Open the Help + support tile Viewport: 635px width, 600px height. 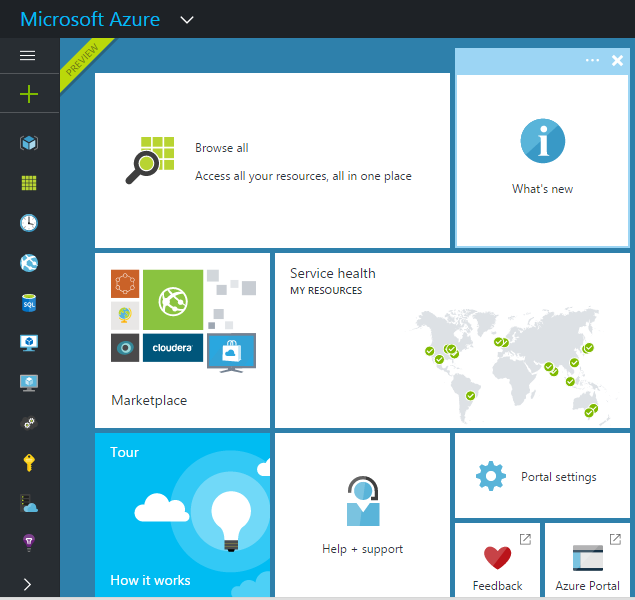(362, 515)
